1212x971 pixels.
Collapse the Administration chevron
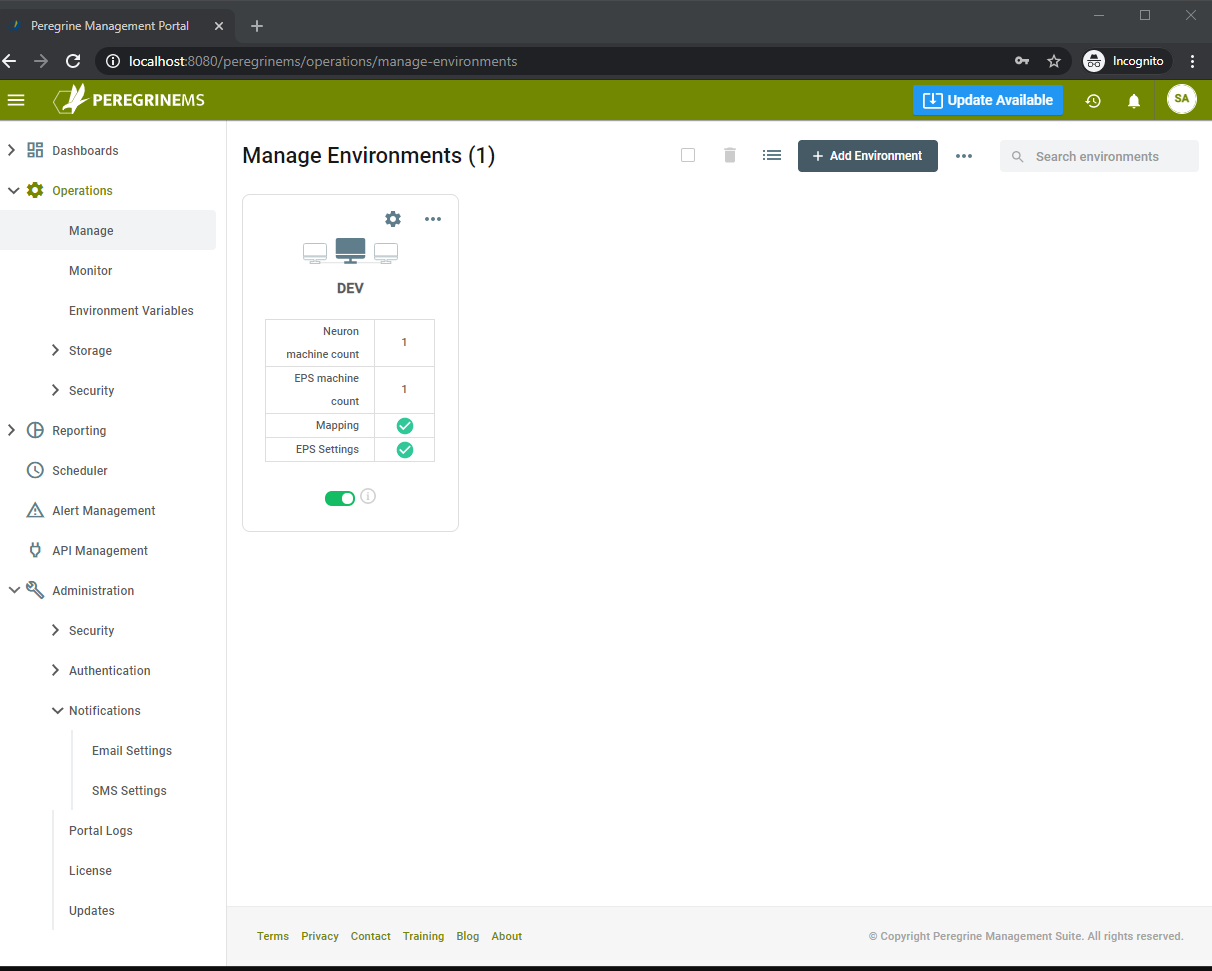pyautogui.click(x=13, y=590)
